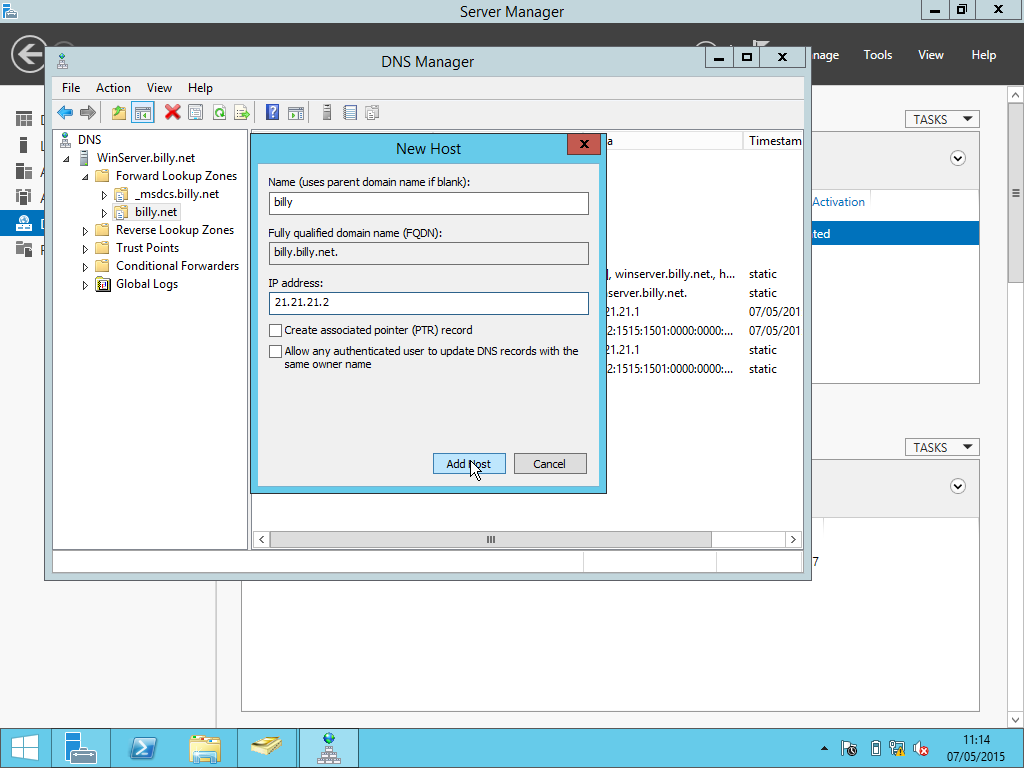Click the stacked documents icon in DNS toolbar

372,112
